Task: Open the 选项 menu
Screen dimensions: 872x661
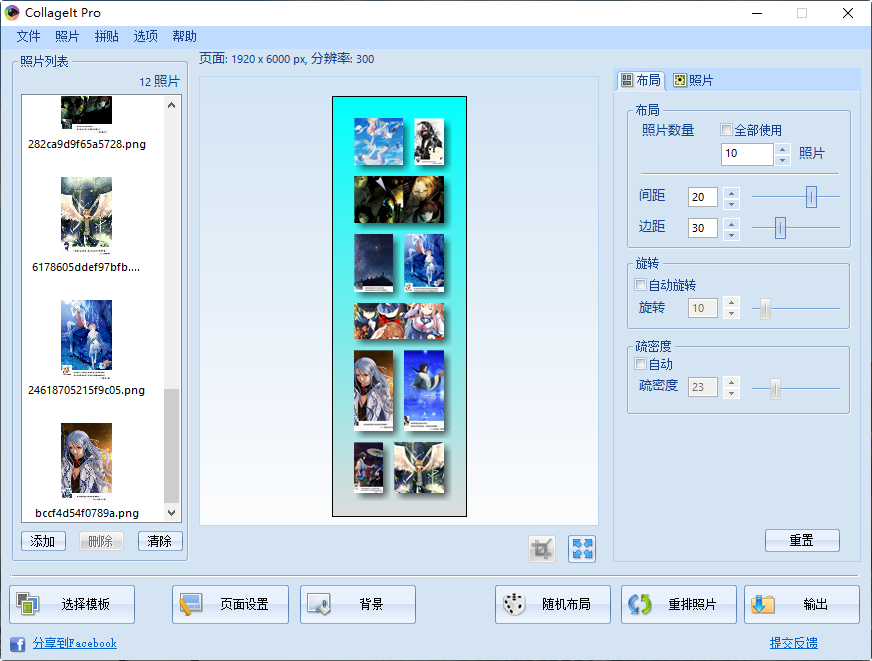Action: (x=145, y=37)
